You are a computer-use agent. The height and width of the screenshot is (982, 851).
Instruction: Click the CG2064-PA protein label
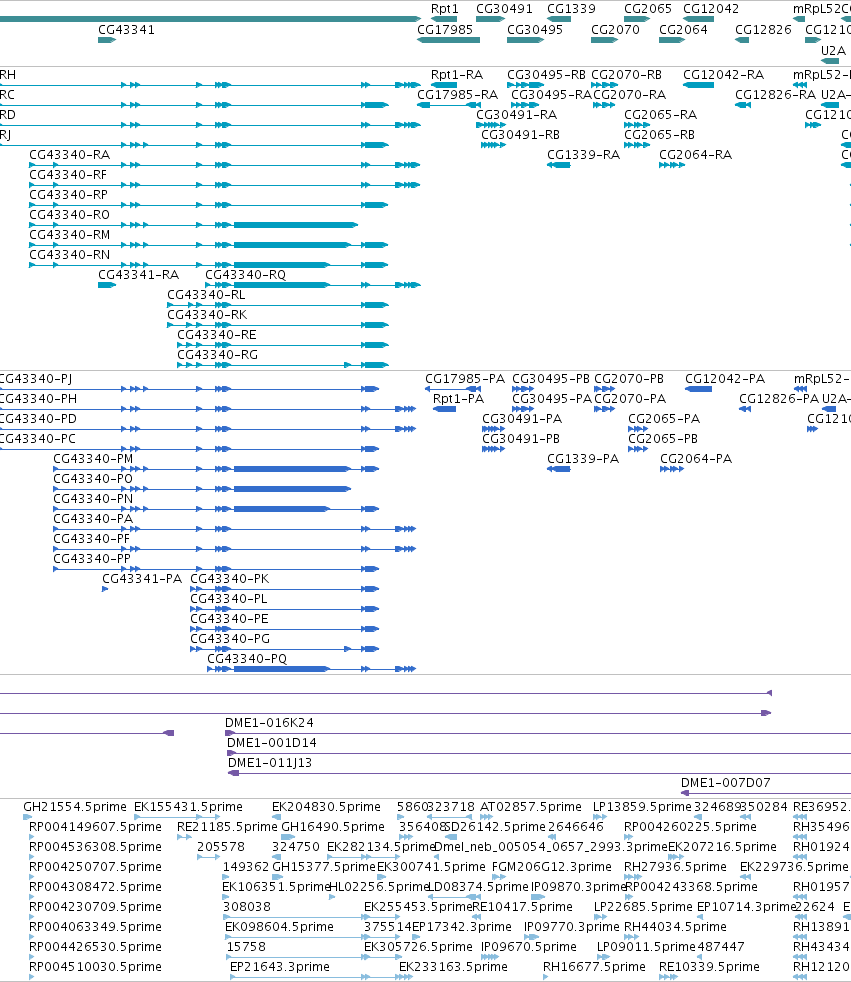point(696,459)
